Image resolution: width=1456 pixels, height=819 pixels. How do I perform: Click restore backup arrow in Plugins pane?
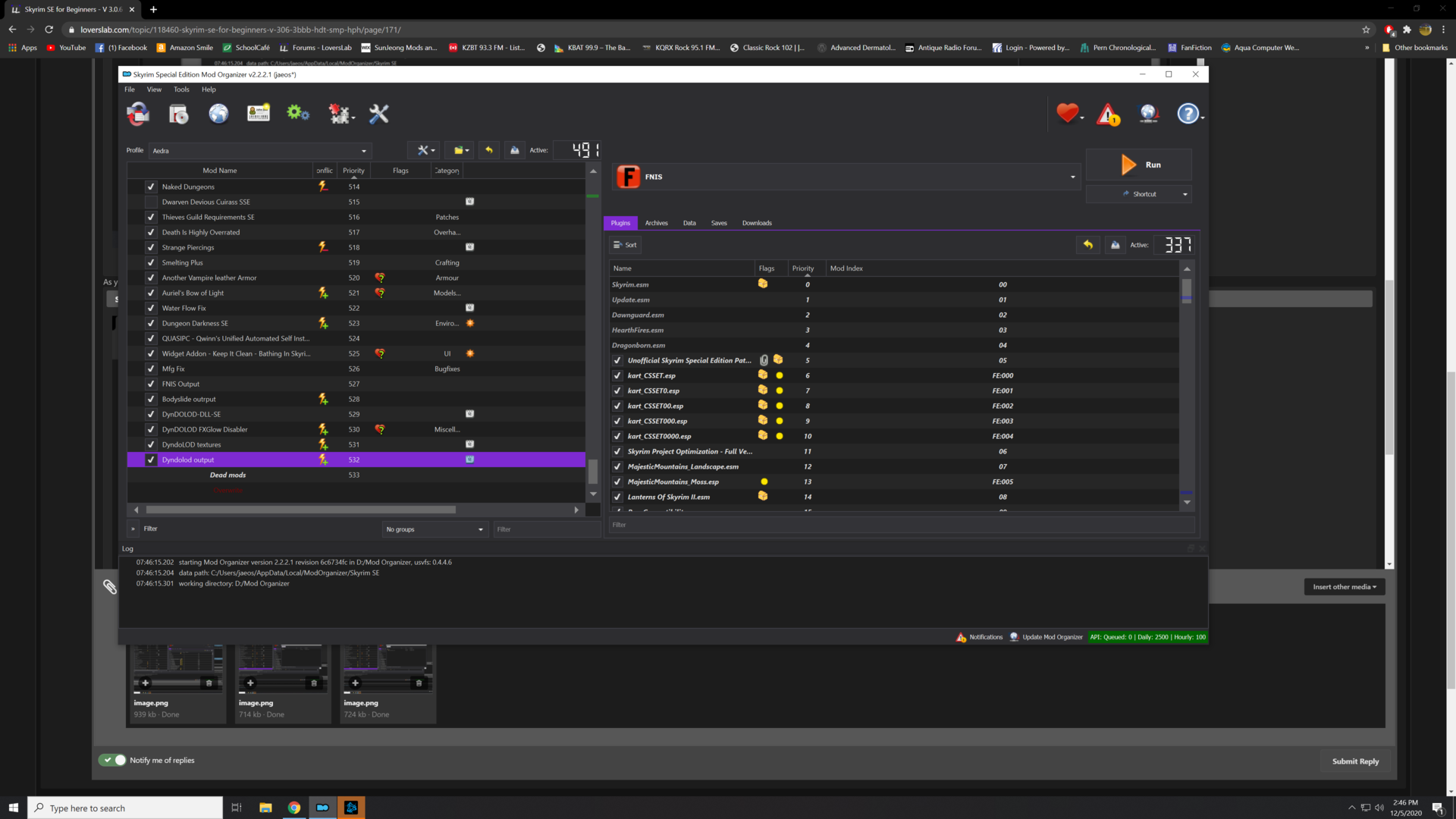pyautogui.click(x=1088, y=245)
